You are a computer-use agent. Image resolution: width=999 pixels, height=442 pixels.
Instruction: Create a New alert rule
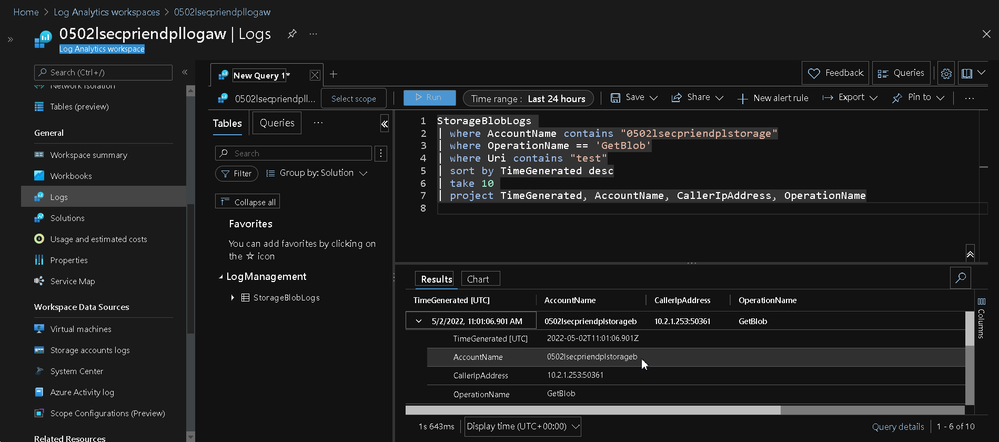[x=773, y=98]
